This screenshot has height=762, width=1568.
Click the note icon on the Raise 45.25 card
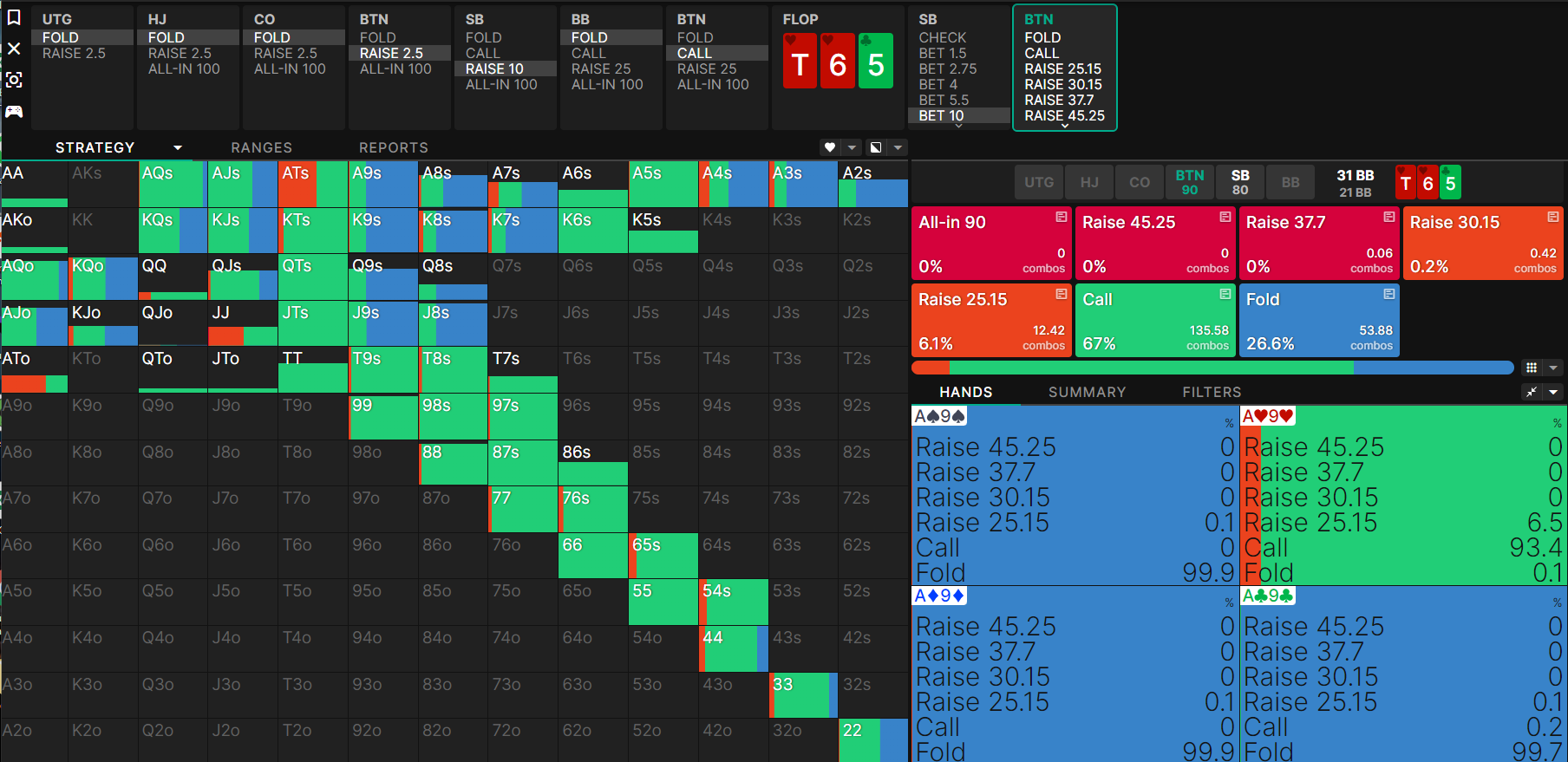[1225, 217]
